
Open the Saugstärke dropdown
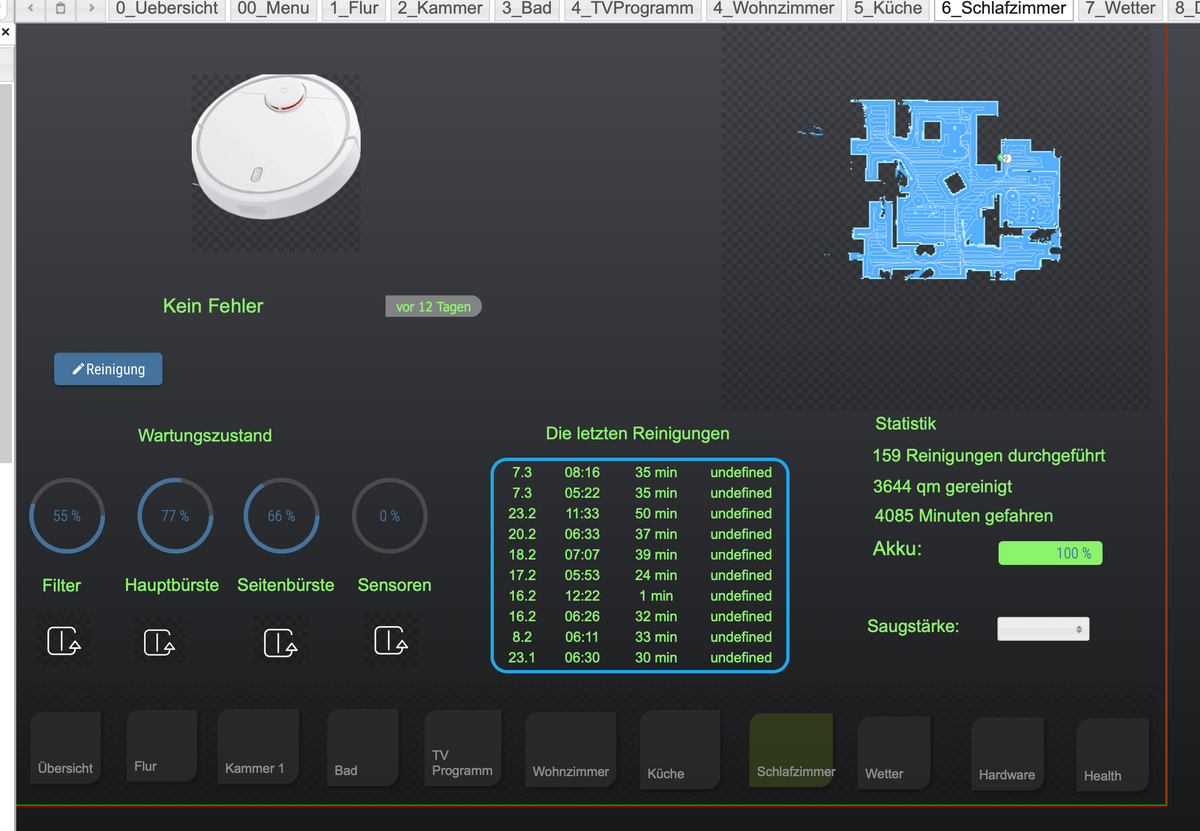(1043, 629)
